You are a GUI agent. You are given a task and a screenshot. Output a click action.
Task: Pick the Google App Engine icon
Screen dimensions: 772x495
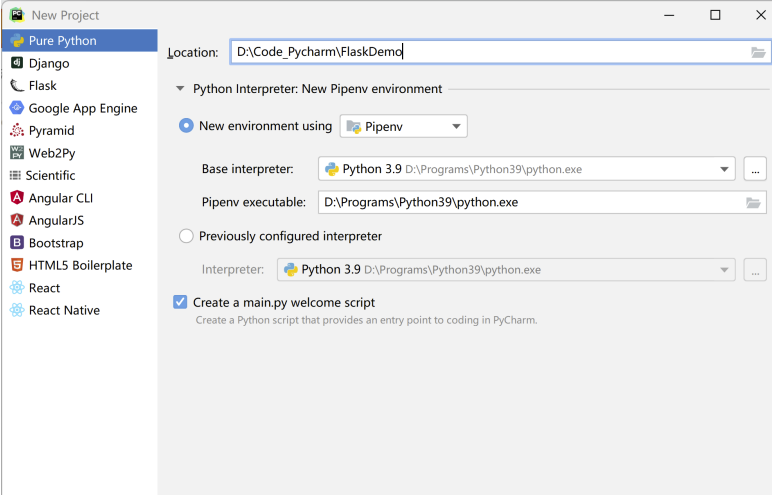pos(17,108)
